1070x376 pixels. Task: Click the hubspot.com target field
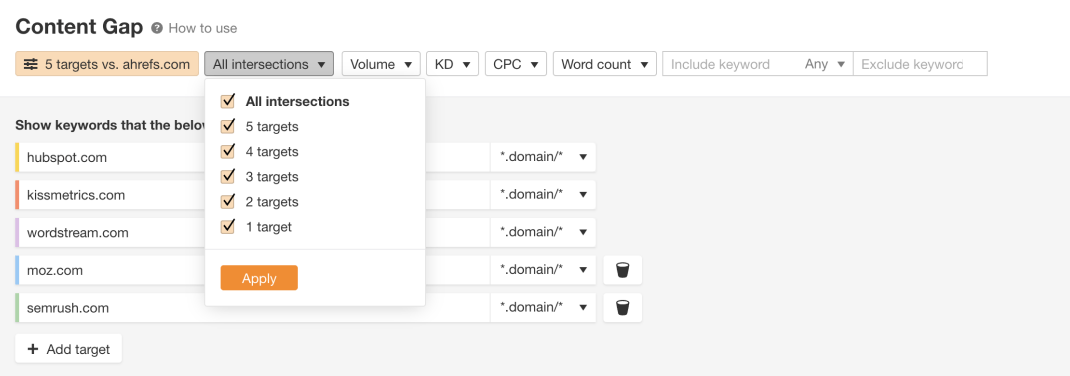[x=254, y=158]
